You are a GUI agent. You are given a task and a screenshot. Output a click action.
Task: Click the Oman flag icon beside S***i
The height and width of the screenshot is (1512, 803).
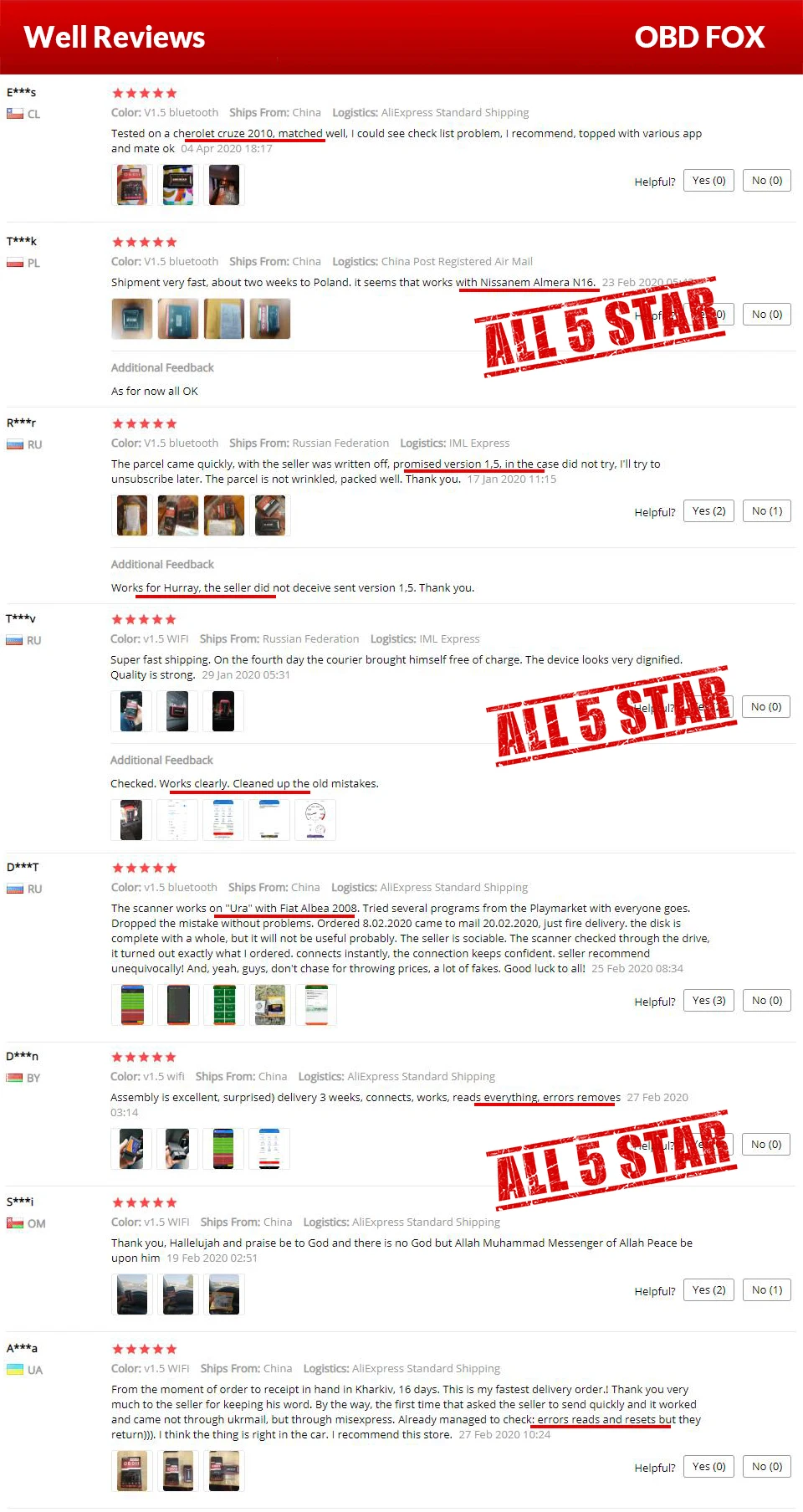click(x=14, y=1223)
